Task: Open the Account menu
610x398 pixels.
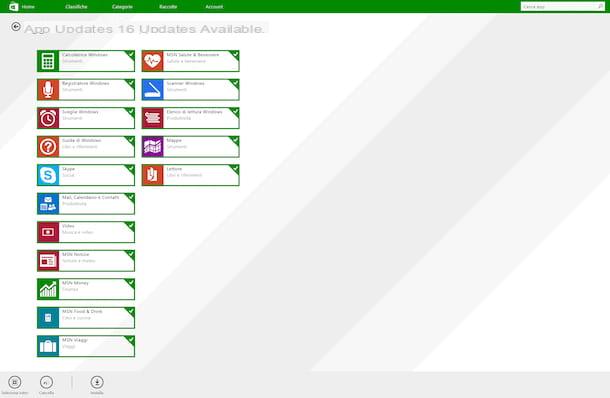Action: (x=214, y=7)
